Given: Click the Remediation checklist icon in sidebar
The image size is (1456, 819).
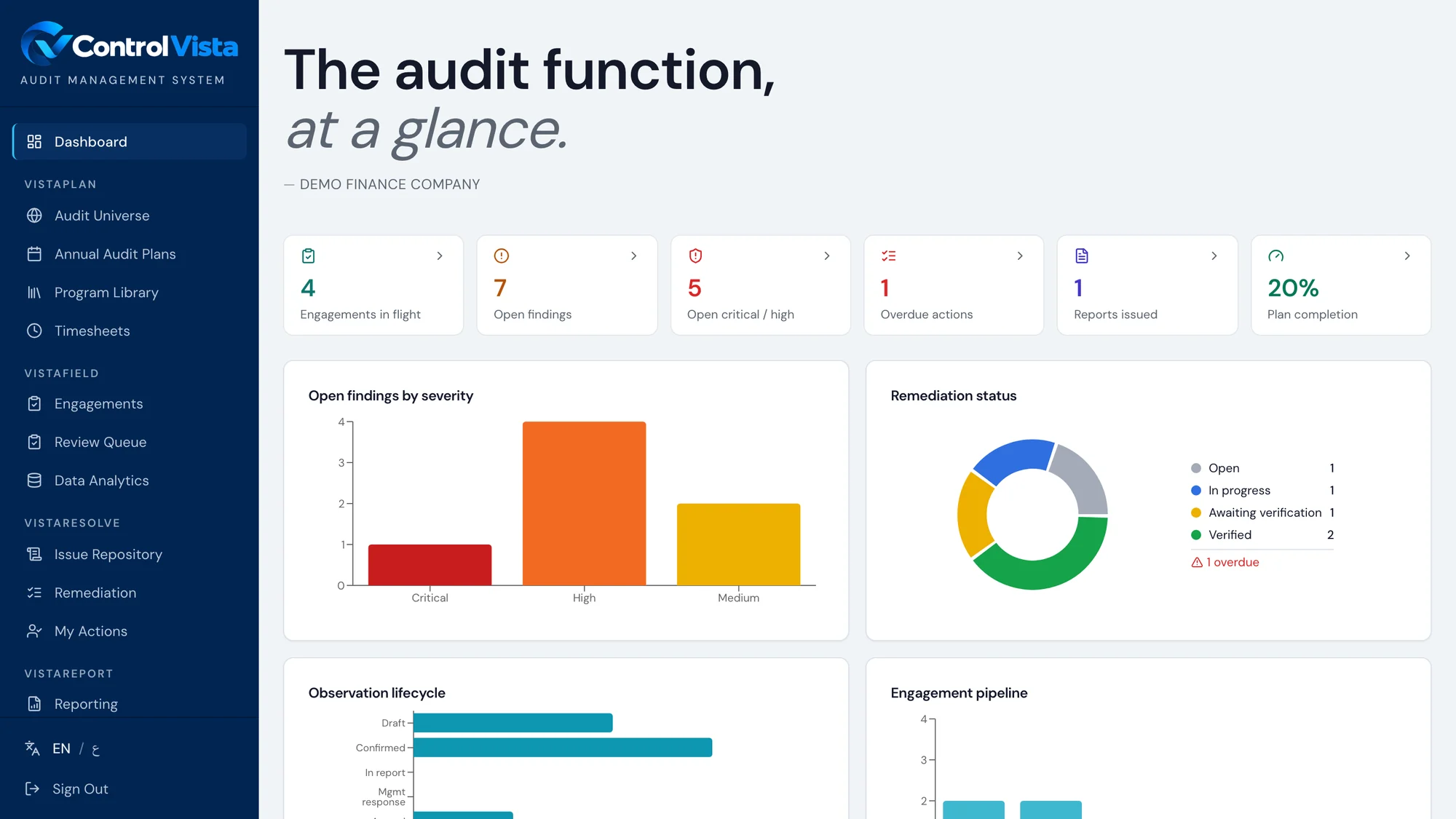Looking at the screenshot, I should [34, 593].
